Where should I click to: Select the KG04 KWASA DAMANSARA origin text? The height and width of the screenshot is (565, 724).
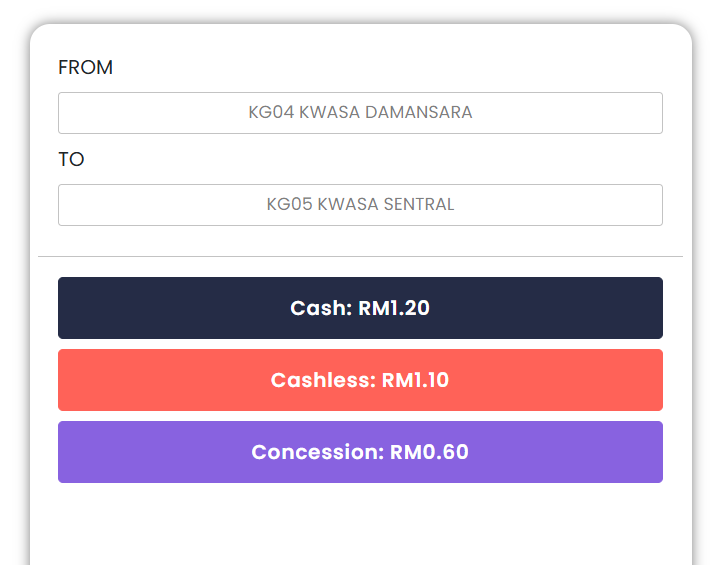coord(360,113)
